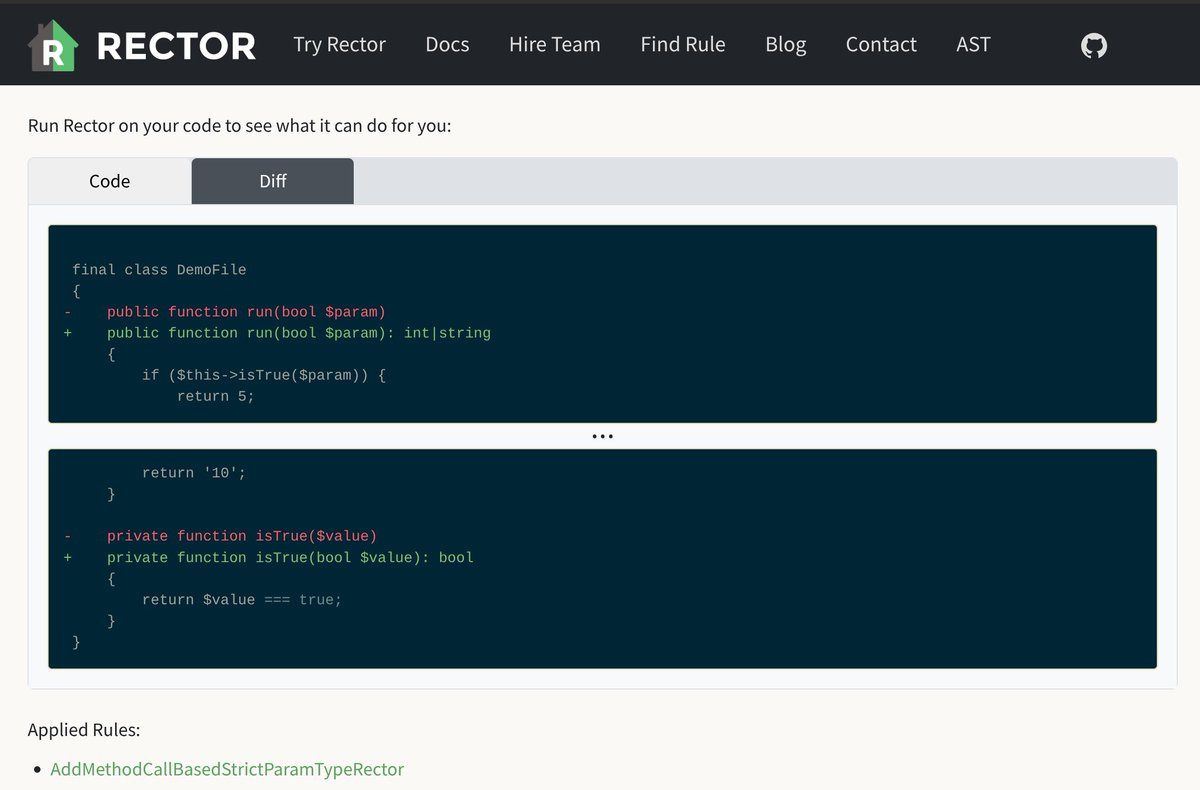Viewport: 1200px width, 790px height.
Task: Click the 'Run Rector on your code' text
Action: [x=240, y=127]
